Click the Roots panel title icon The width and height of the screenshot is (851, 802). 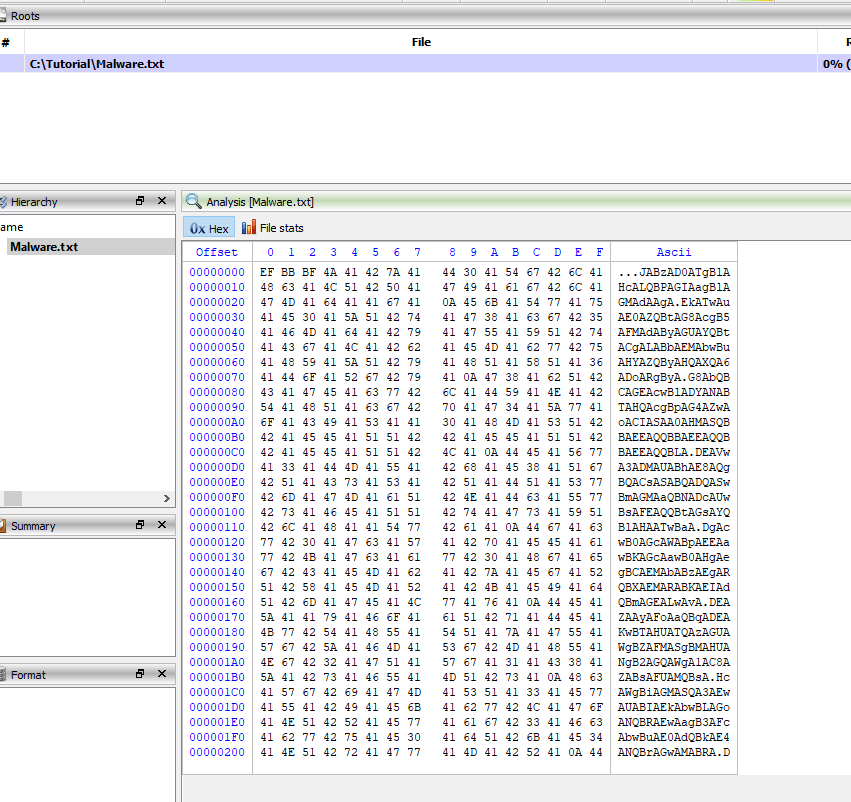pos(3,16)
